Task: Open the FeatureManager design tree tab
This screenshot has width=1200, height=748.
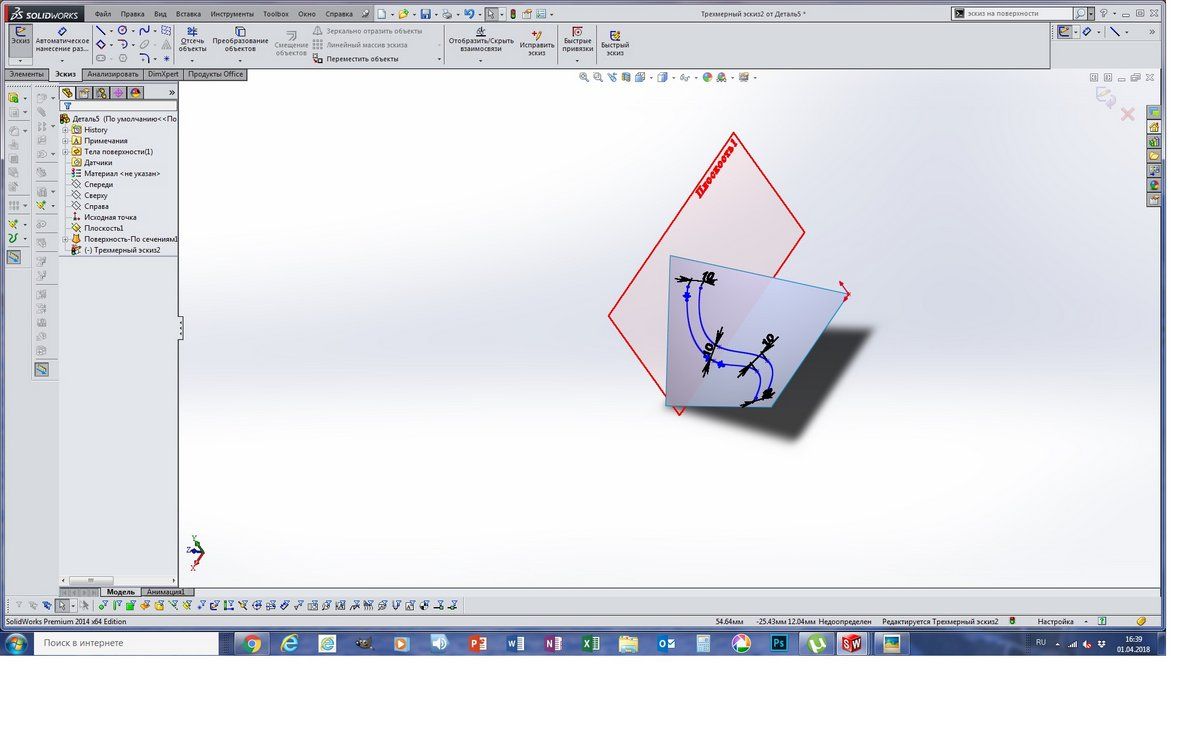Action: click(68, 92)
